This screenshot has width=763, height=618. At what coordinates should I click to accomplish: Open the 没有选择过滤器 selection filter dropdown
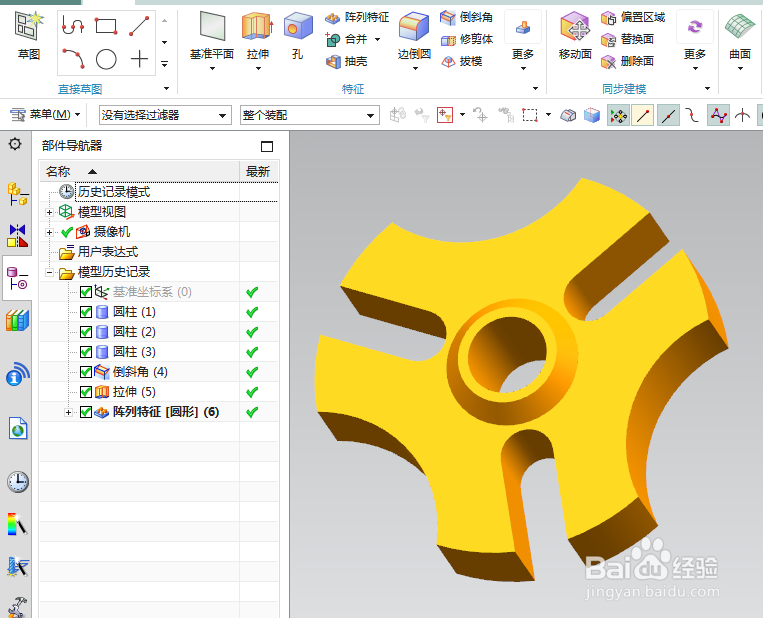tap(165, 115)
